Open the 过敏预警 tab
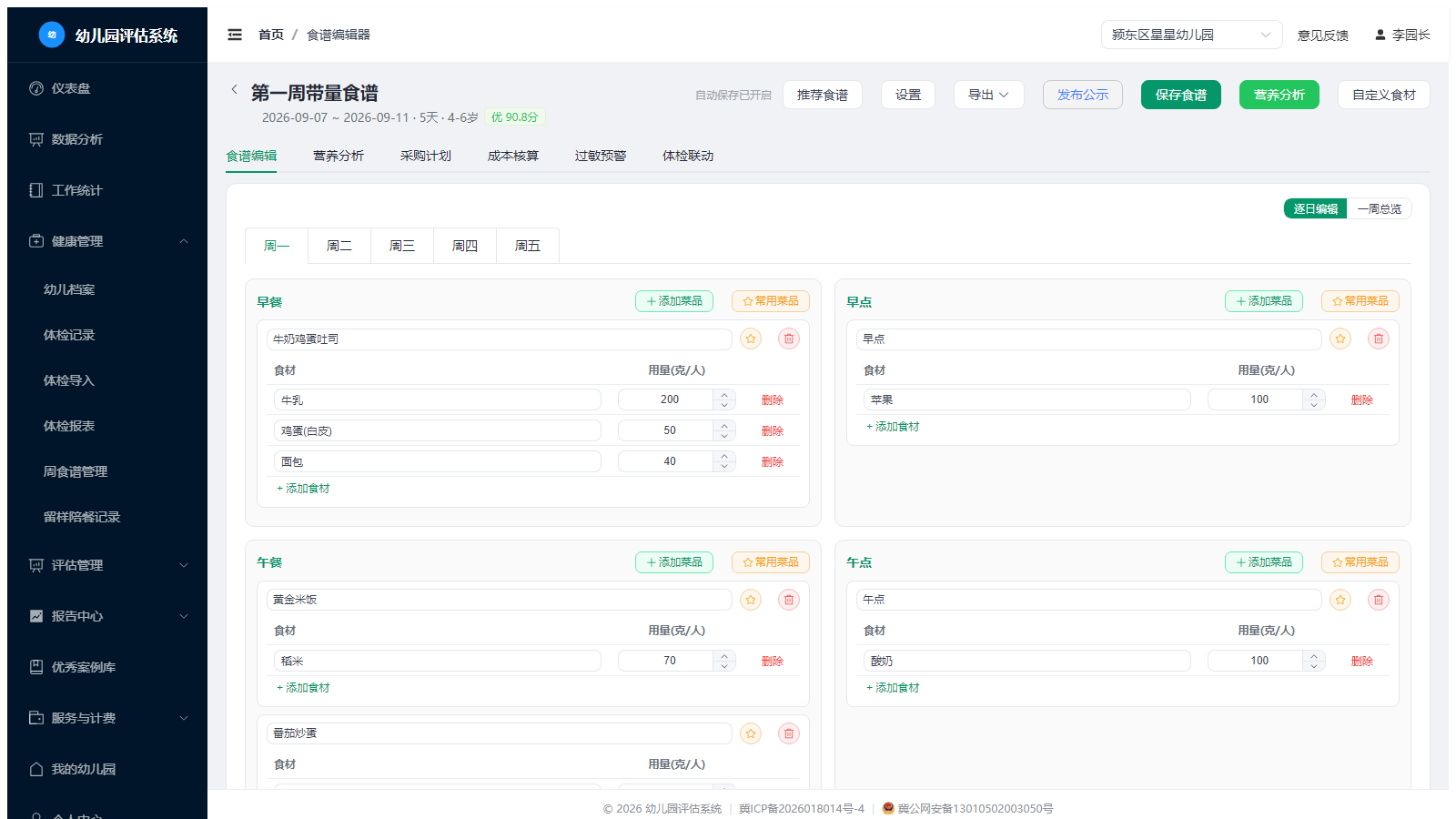The image size is (1456, 819). point(601,156)
